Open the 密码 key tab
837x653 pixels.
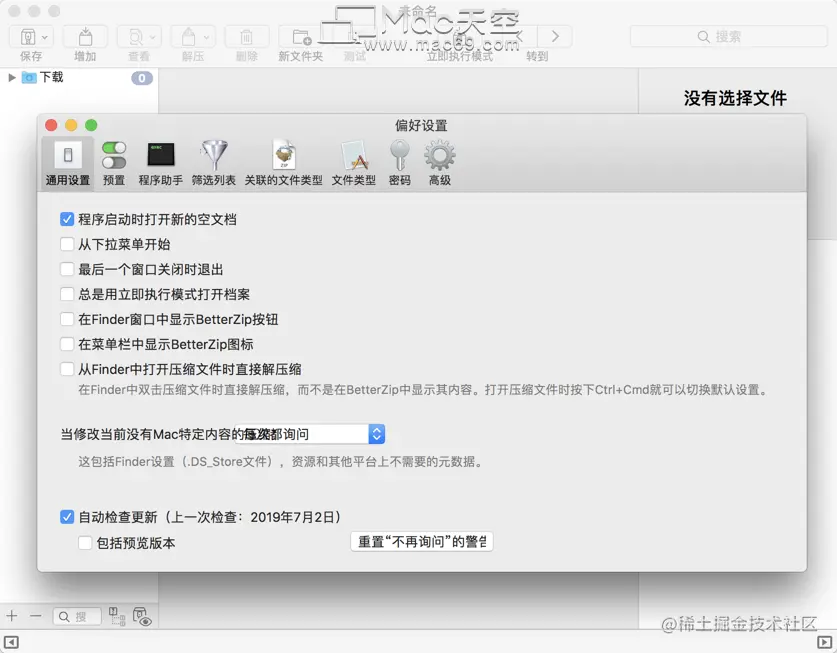400,163
